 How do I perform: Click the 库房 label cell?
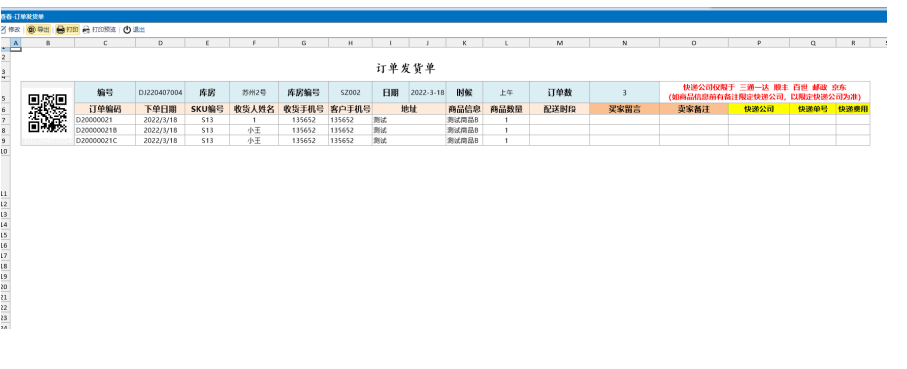tap(207, 93)
